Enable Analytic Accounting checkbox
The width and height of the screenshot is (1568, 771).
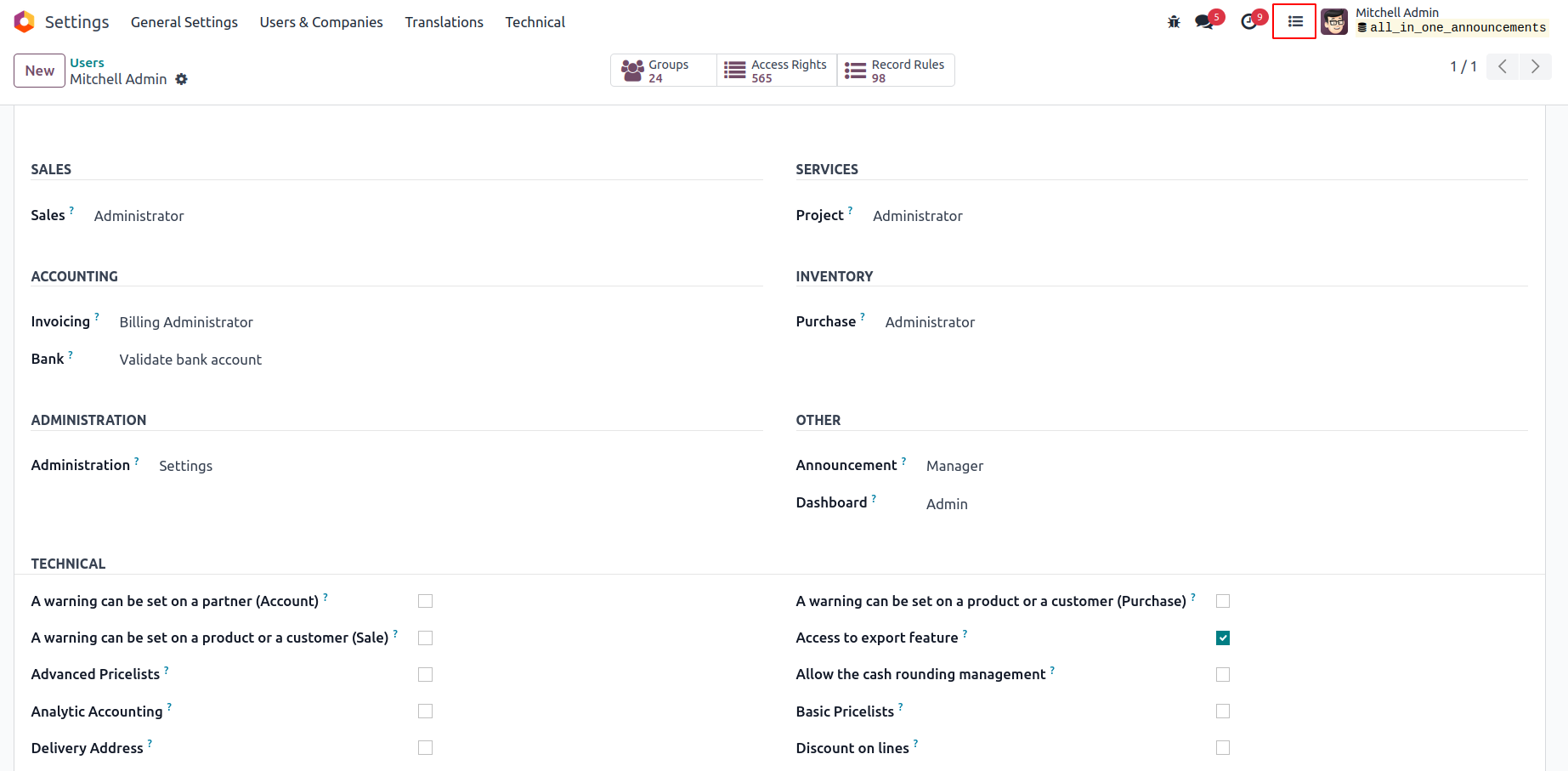pos(426,711)
